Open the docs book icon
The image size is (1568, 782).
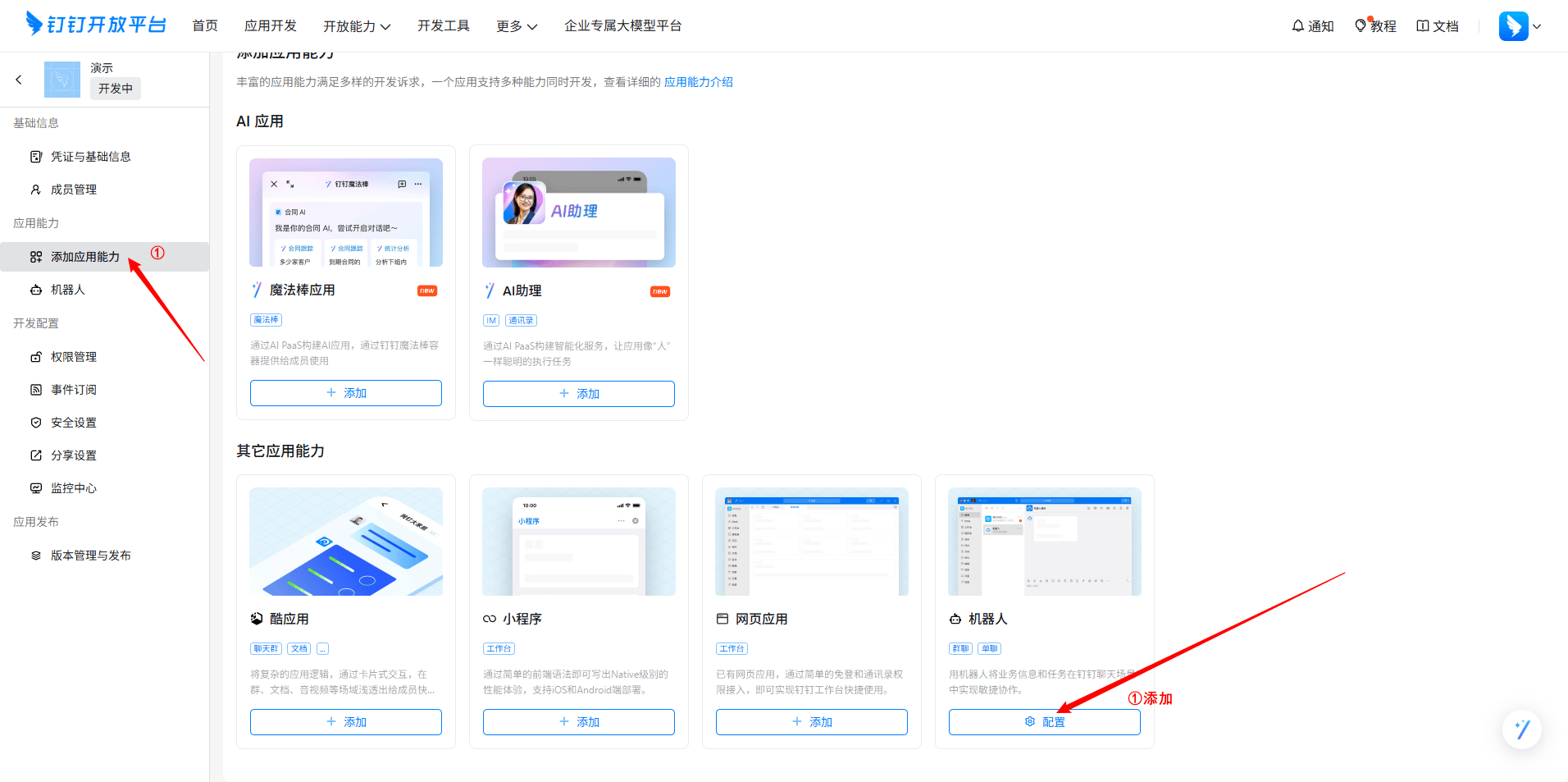coord(1423,26)
